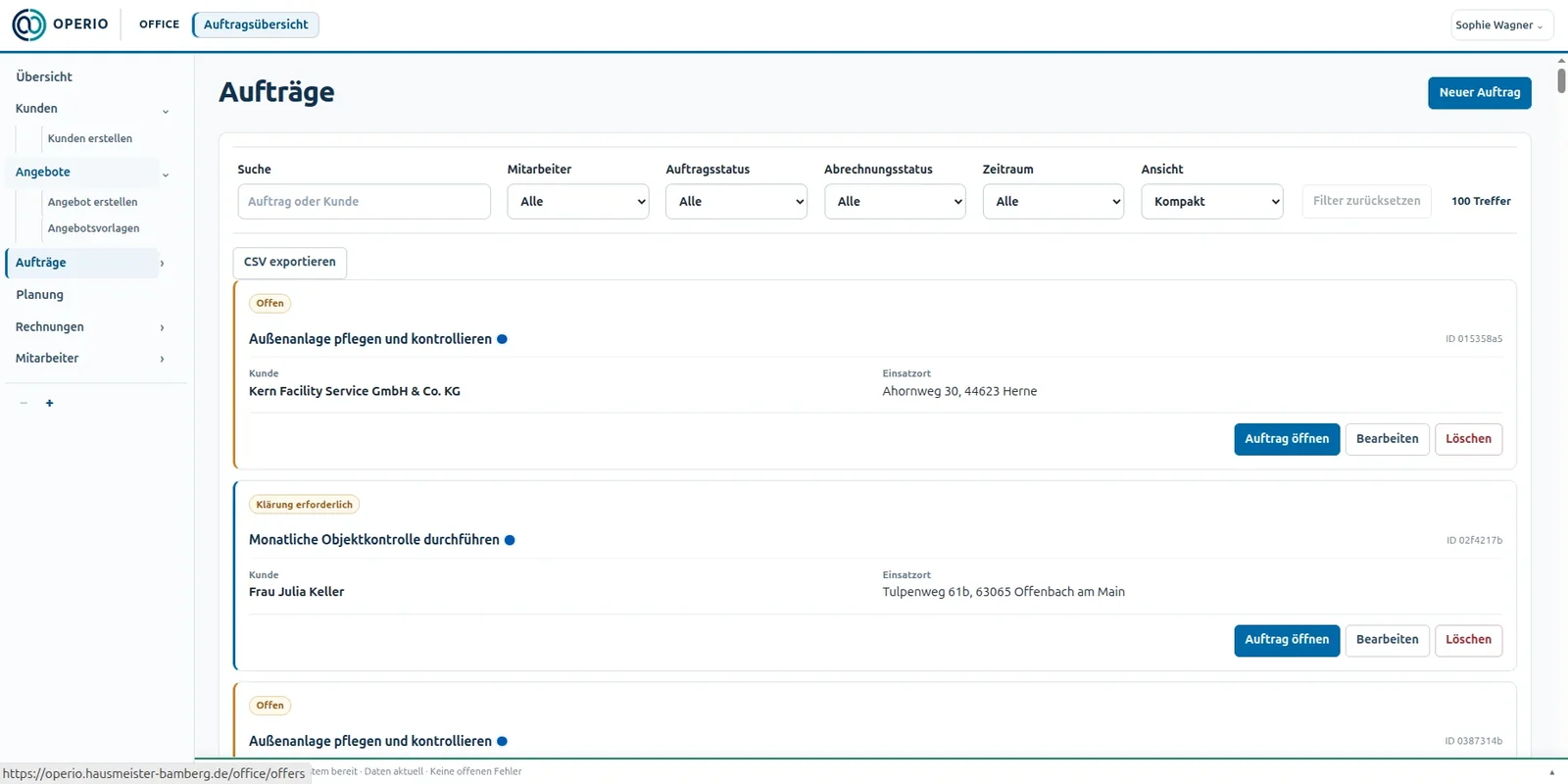The width and height of the screenshot is (1568, 784).
Task: Click the plus icon in sidebar footer
Action: pyautogui.click(x=49, y=403)
